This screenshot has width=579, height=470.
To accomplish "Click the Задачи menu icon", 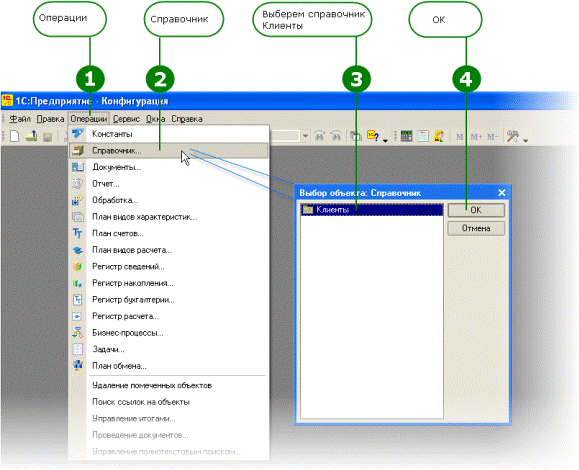I will coord(78,349).
